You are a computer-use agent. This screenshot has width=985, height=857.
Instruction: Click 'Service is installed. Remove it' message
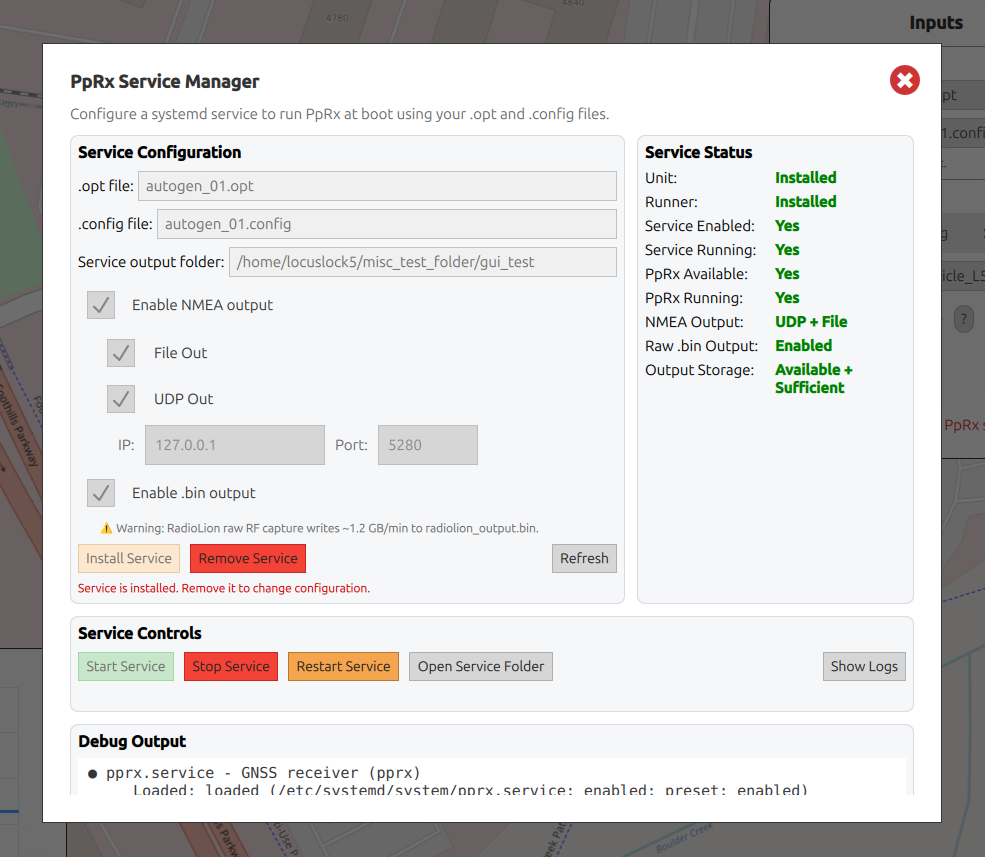tap(224, 589)
